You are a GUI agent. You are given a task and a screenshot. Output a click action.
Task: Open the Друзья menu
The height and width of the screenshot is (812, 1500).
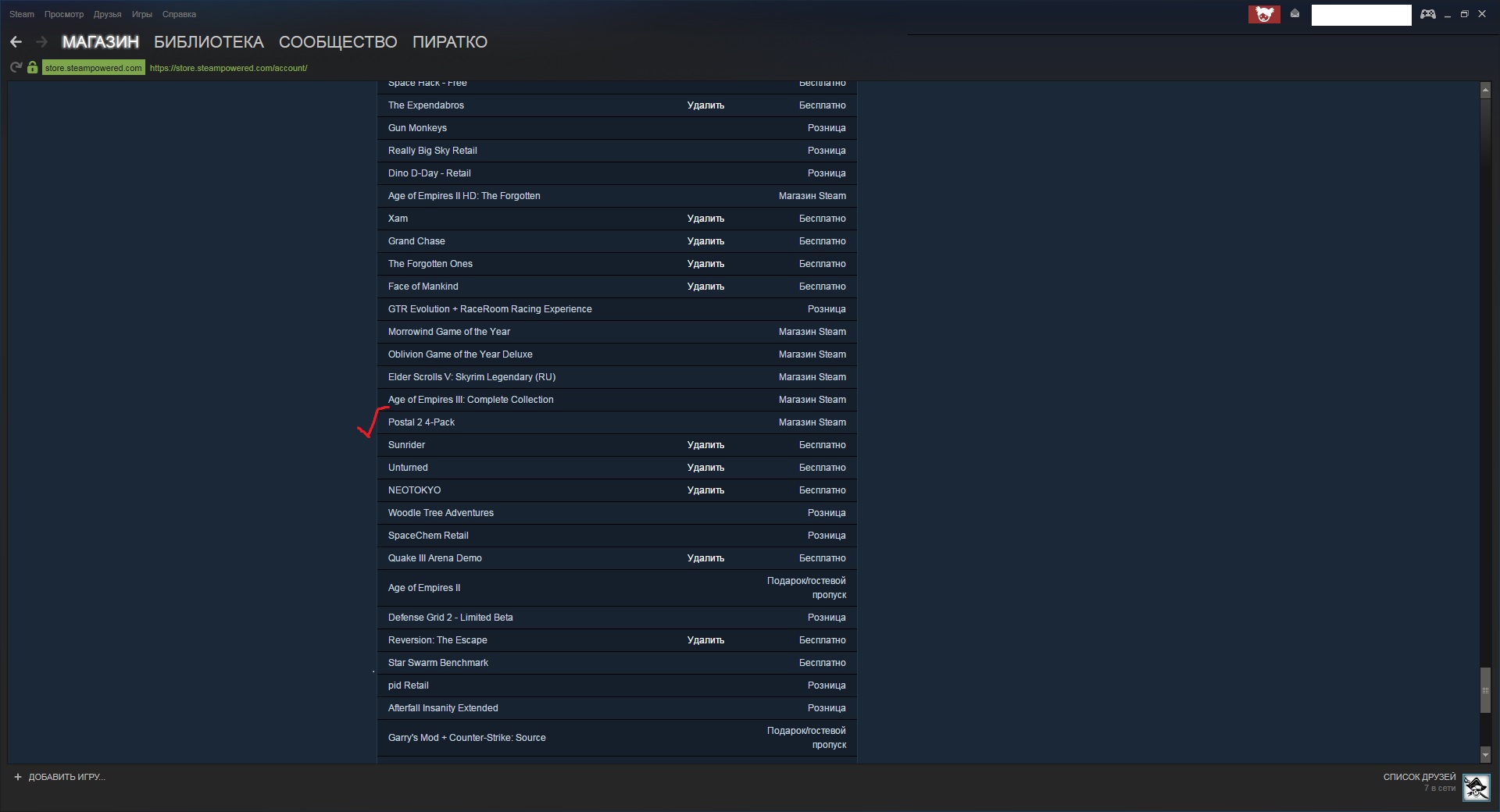[107, 14]
